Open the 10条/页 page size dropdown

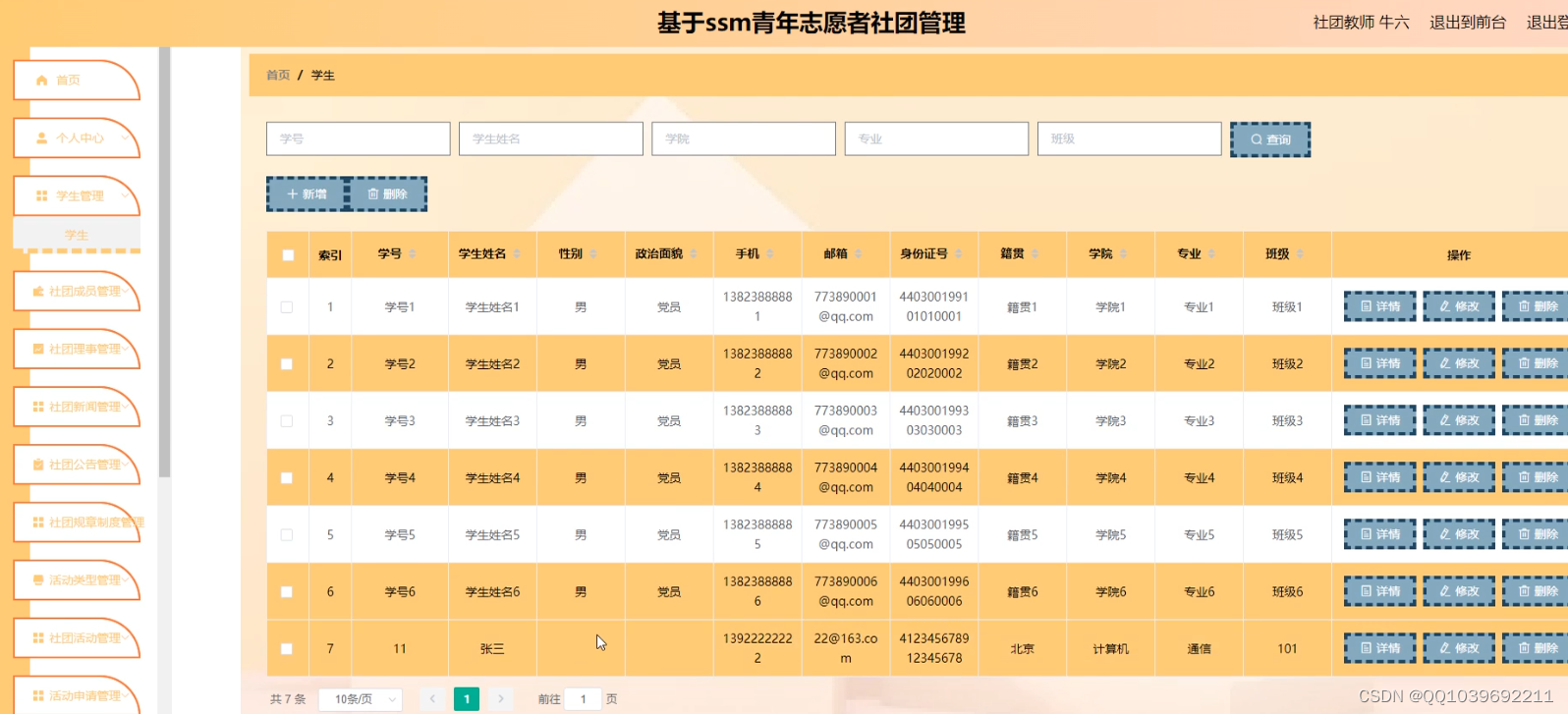point(361,699)
